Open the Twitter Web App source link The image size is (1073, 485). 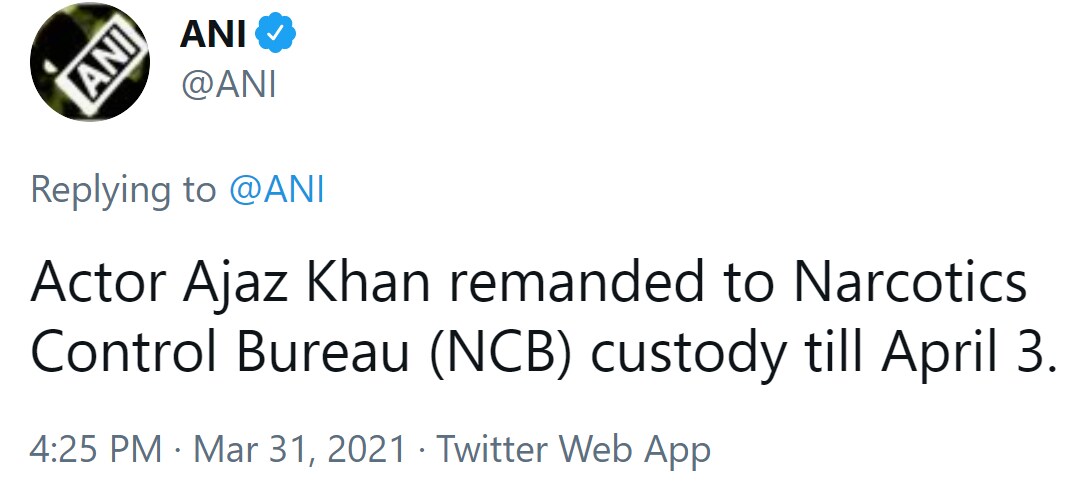[573, 451]
